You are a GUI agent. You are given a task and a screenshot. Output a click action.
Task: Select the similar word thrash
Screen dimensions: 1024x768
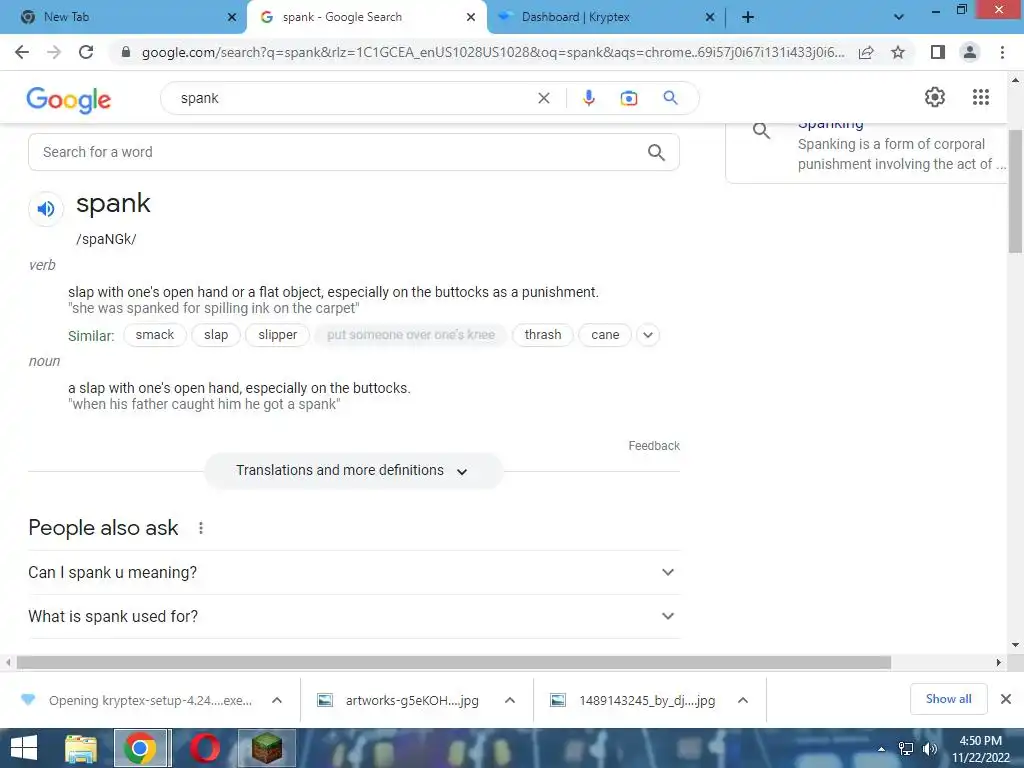tap(543, 335)
